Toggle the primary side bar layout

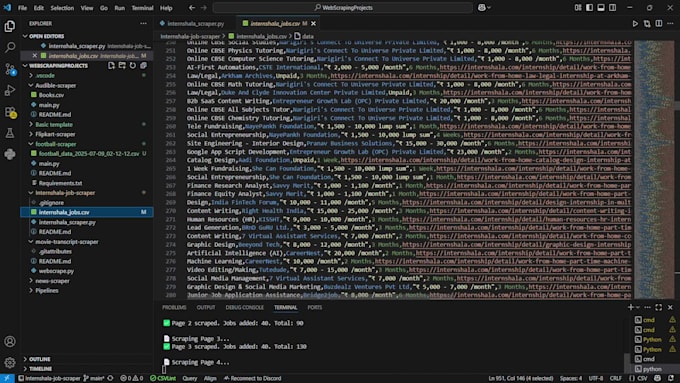click(589, 8)
